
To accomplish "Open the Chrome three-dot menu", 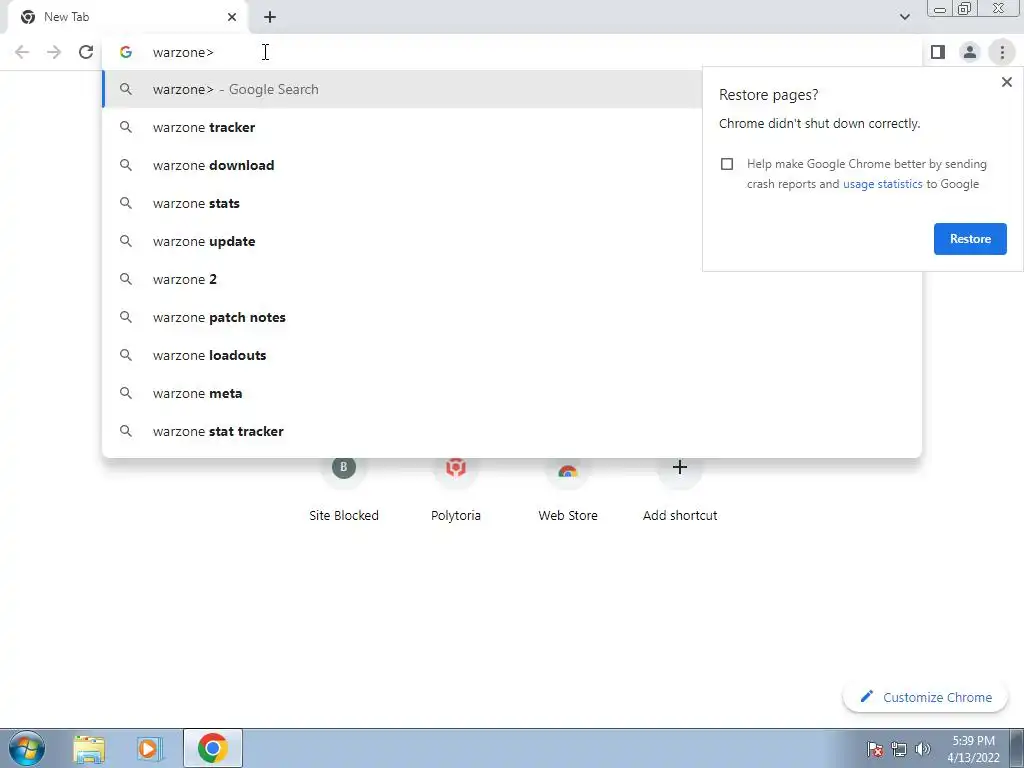I will [1002, 52].
